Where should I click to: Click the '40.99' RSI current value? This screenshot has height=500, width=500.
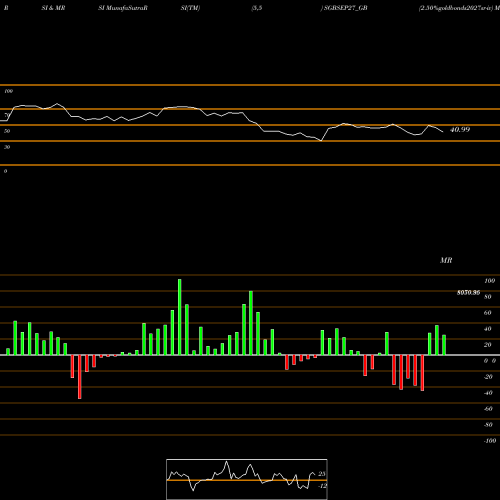(x=460, y=130)
